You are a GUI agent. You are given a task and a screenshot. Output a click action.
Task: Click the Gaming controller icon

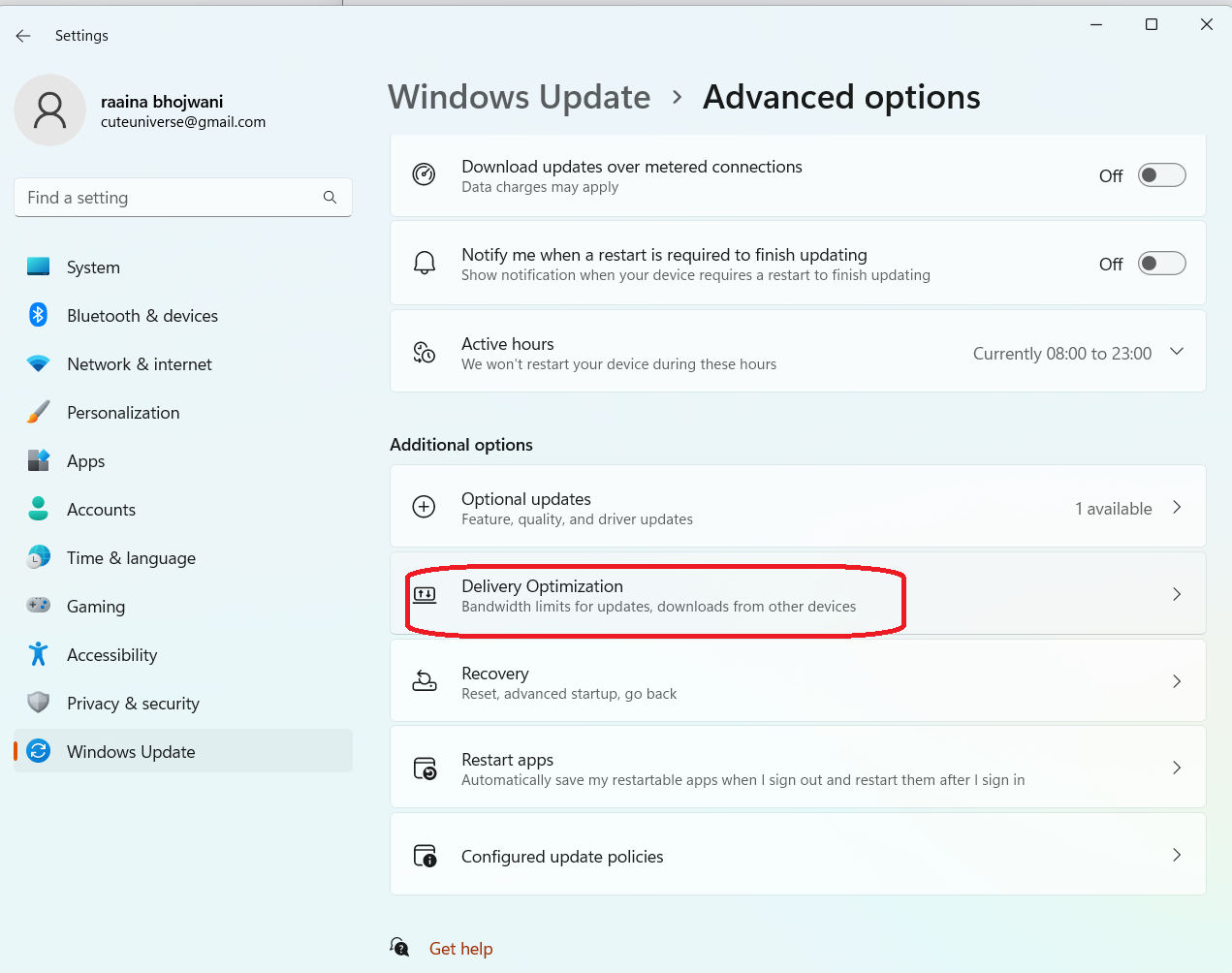39,606
